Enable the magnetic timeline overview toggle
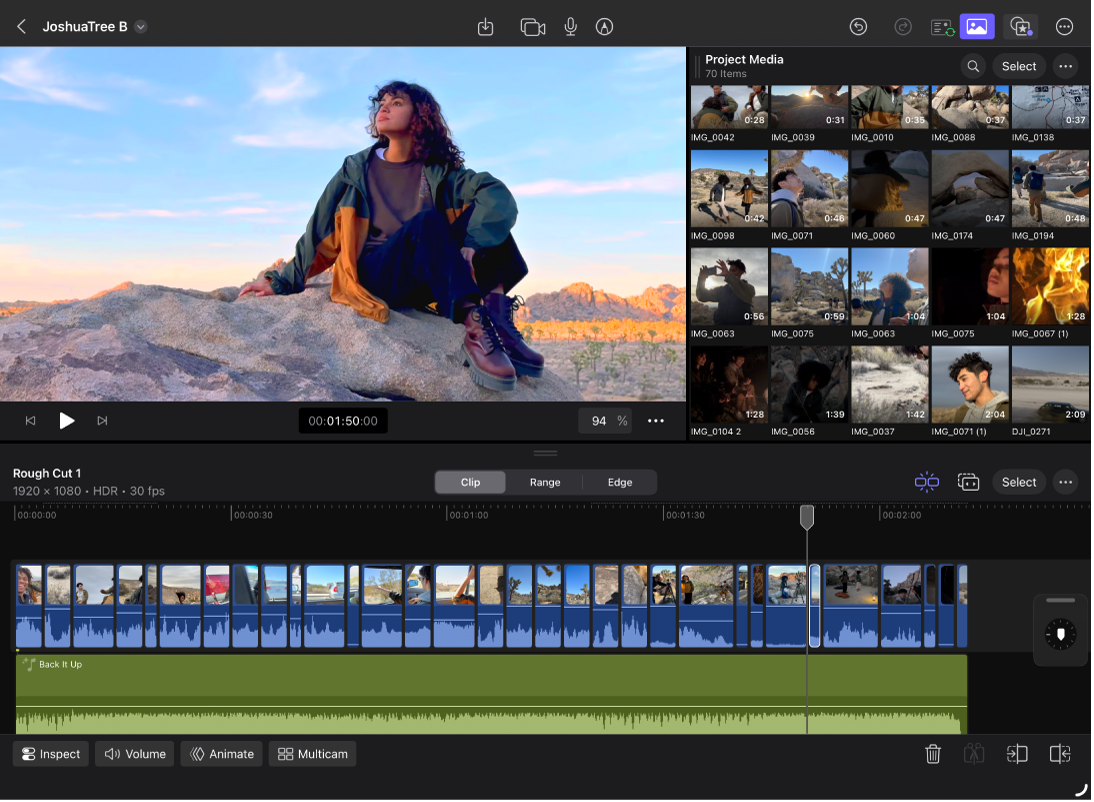Screen dimensions: 1094x802 coord(966,482)
